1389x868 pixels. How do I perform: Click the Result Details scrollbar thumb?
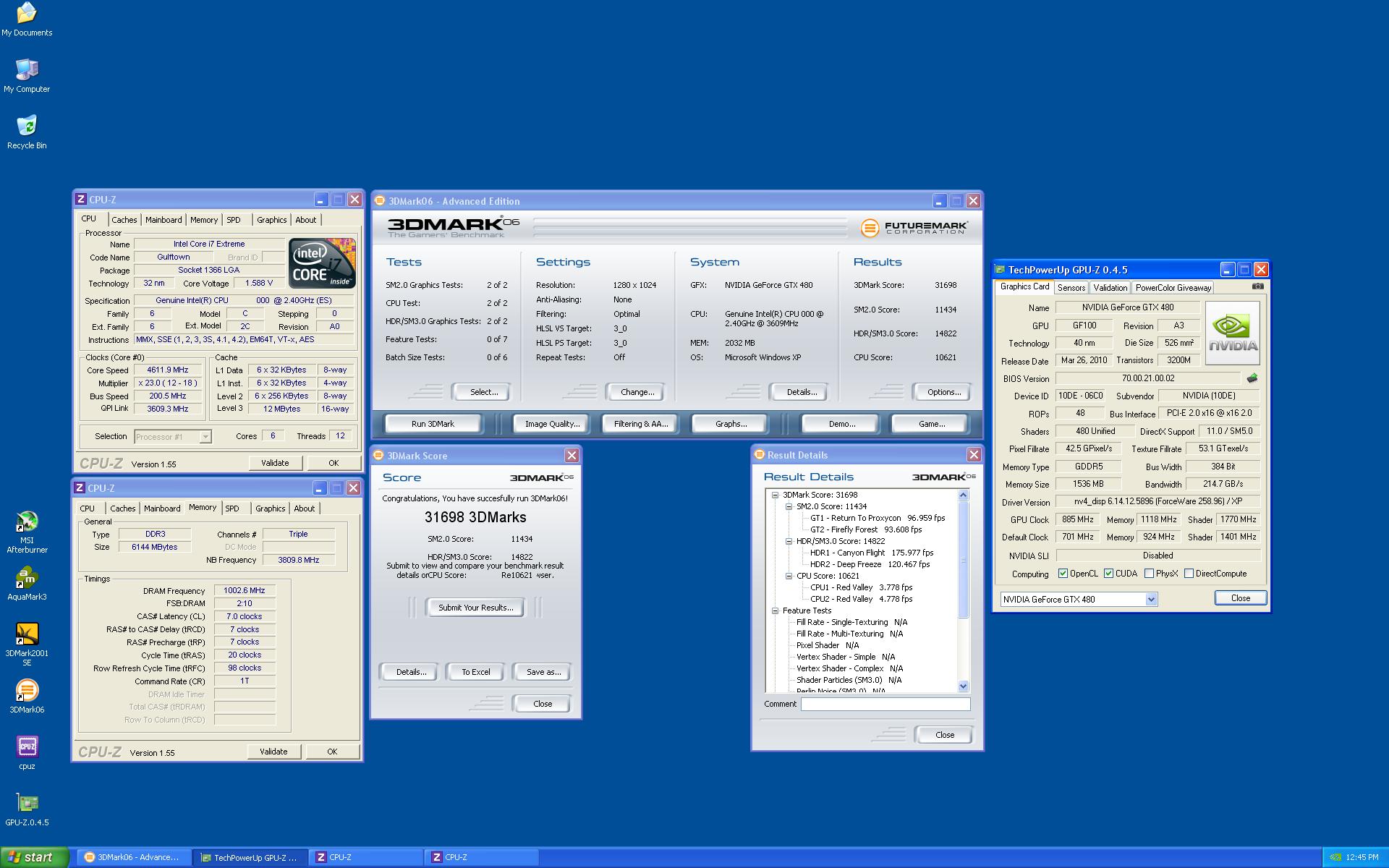[963, 559]
